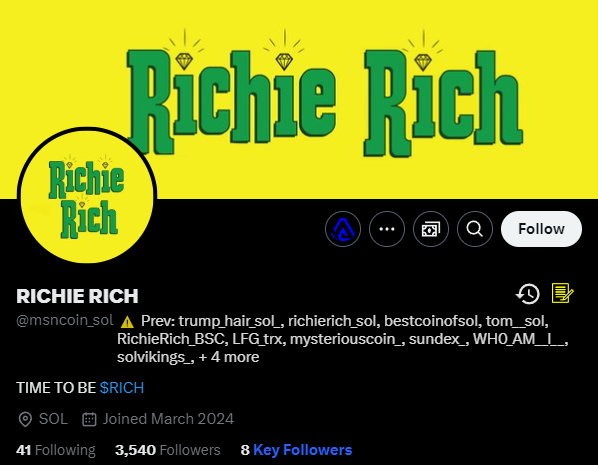The height and width of the screenshot is (465, 598).
Task: View the 3,540 Followers list
Action: pos(167,450)
